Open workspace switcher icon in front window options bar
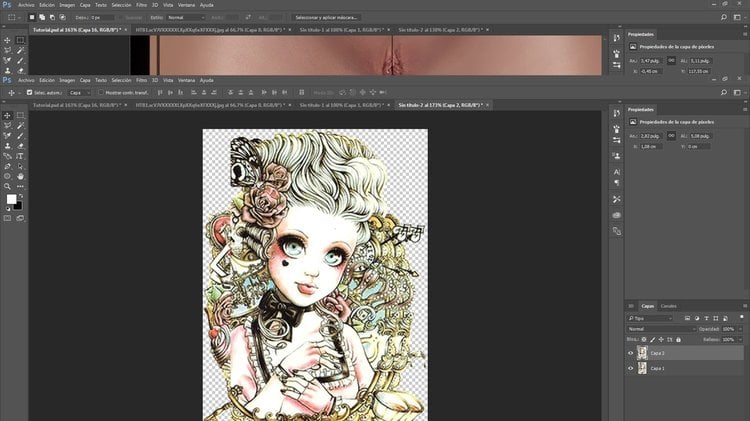This screenshot has width=750, height=421. tap(738, 92)
